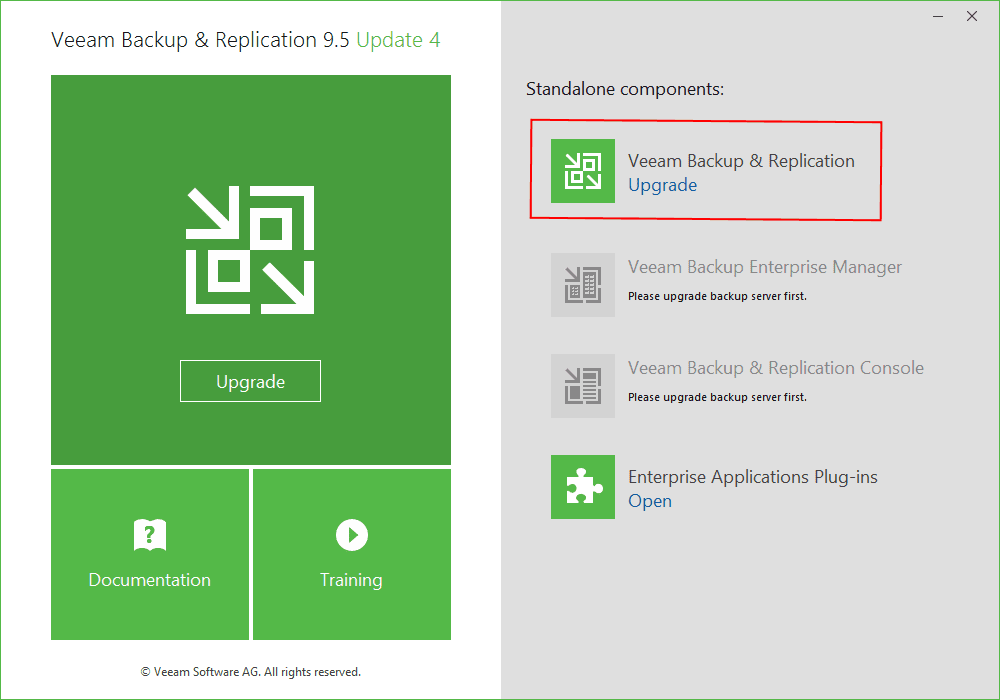The image size is (1000, 700).
Task: Minimize the Veeam setup window
Action: tap(937, 16)
